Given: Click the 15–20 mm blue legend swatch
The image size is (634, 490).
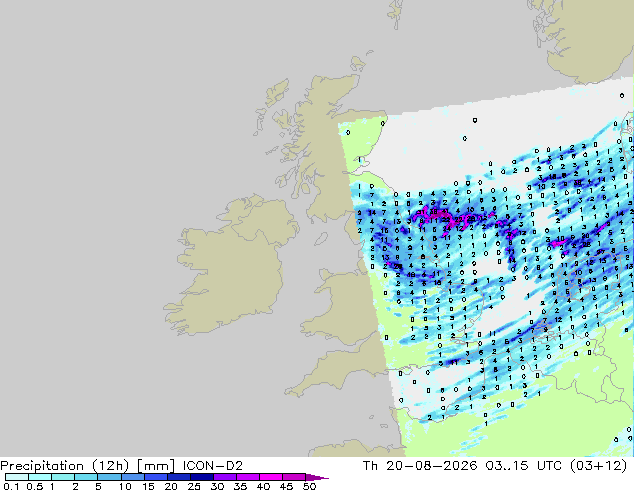Looking at the screenshot, I should (x=155, y=477).
